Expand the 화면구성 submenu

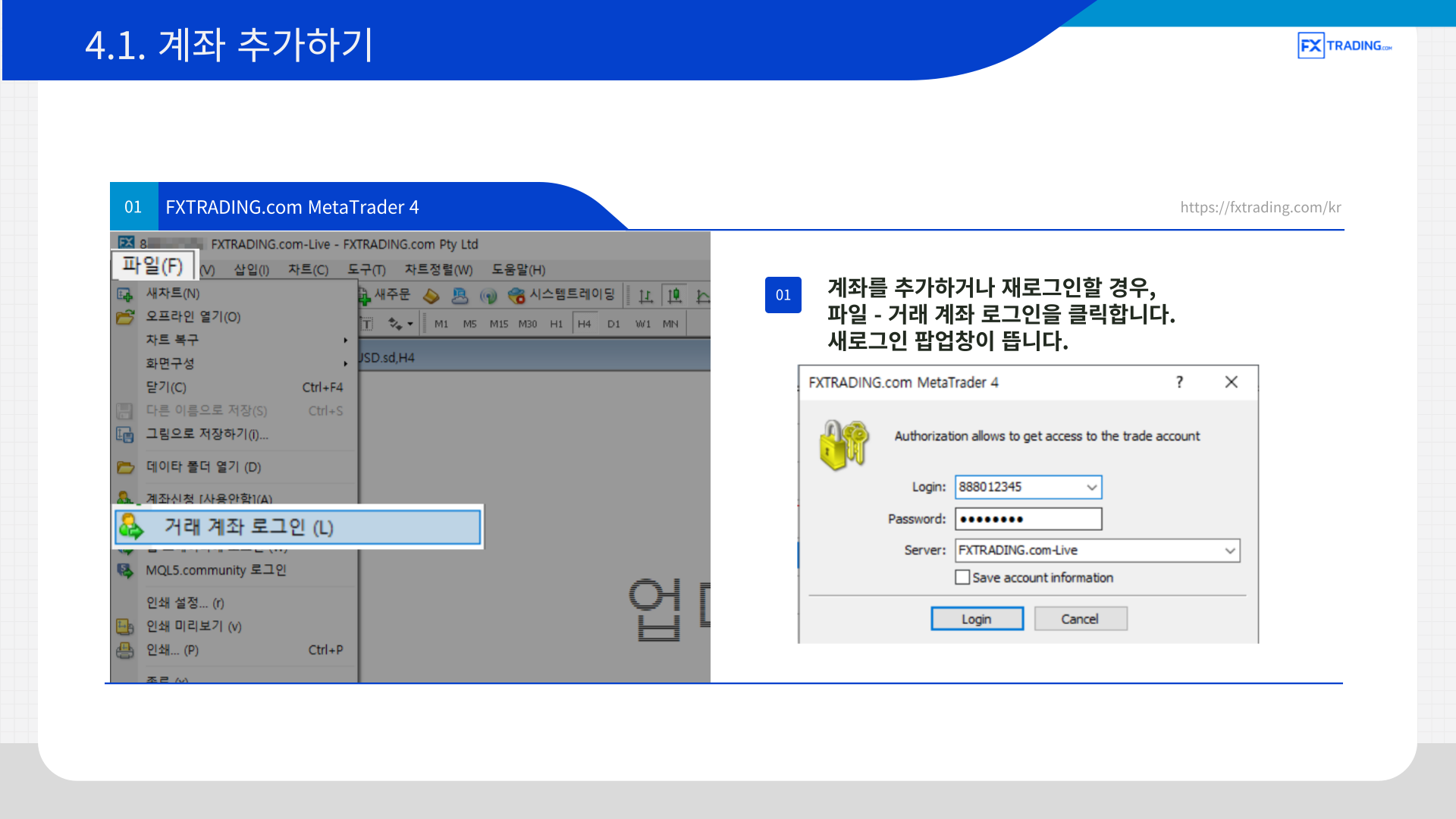pos(234,364)
